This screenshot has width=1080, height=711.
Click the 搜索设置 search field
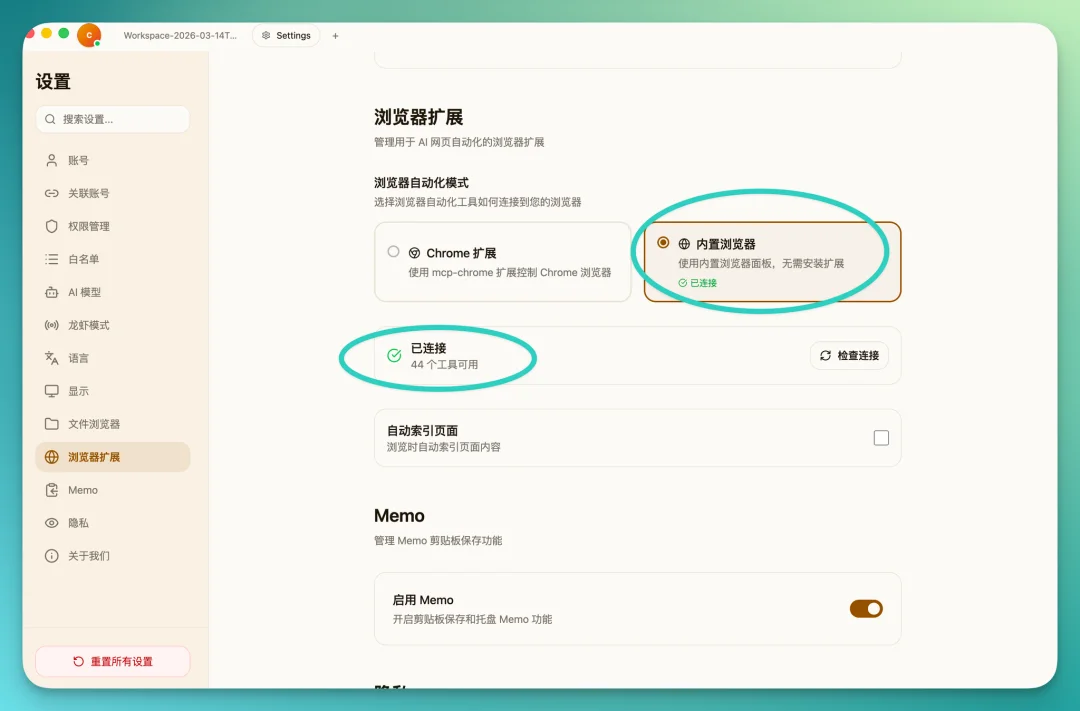point(112,119)
